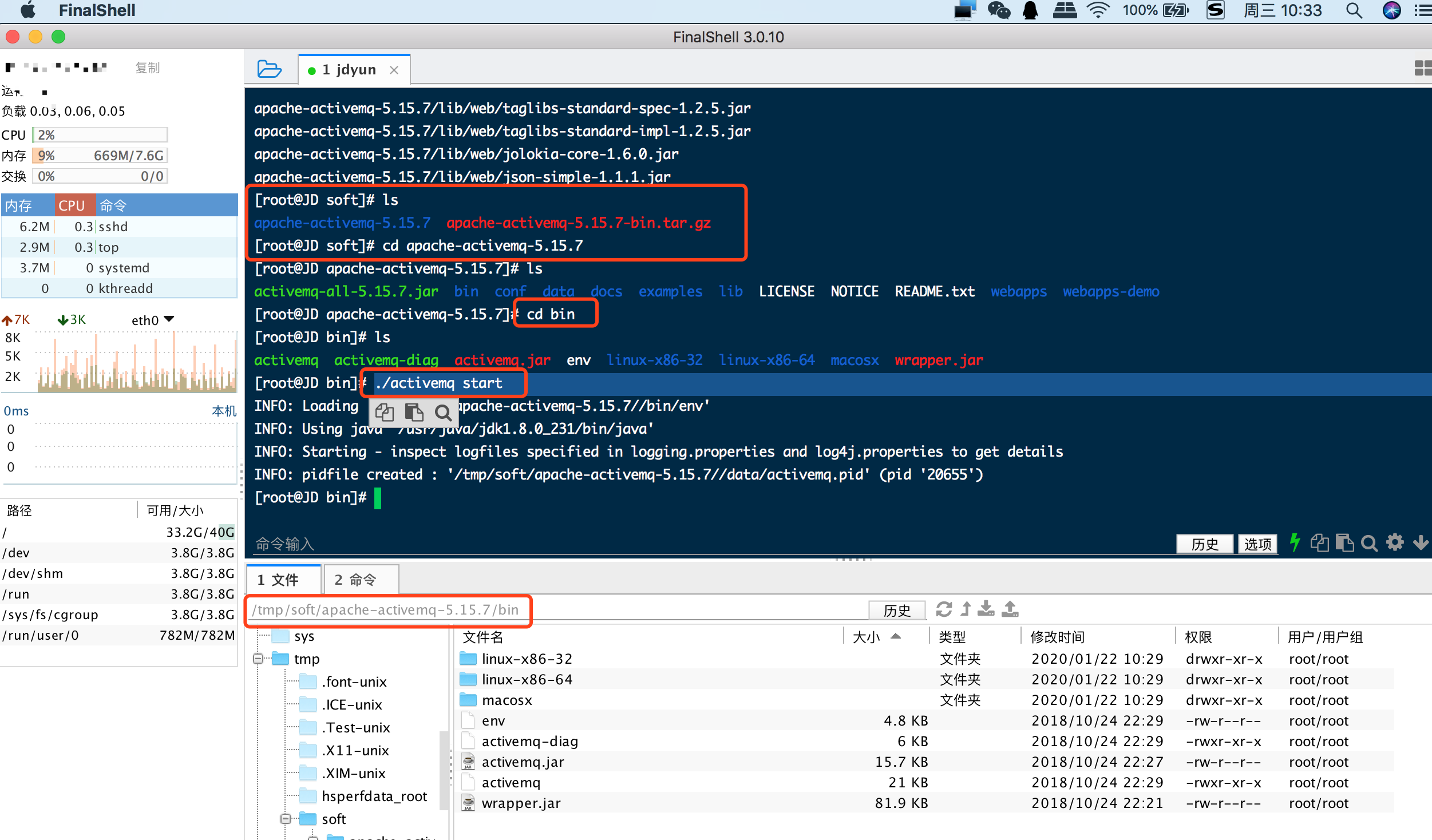
Task: Click the refresh icon in file panel
Action: pos(944,609)
